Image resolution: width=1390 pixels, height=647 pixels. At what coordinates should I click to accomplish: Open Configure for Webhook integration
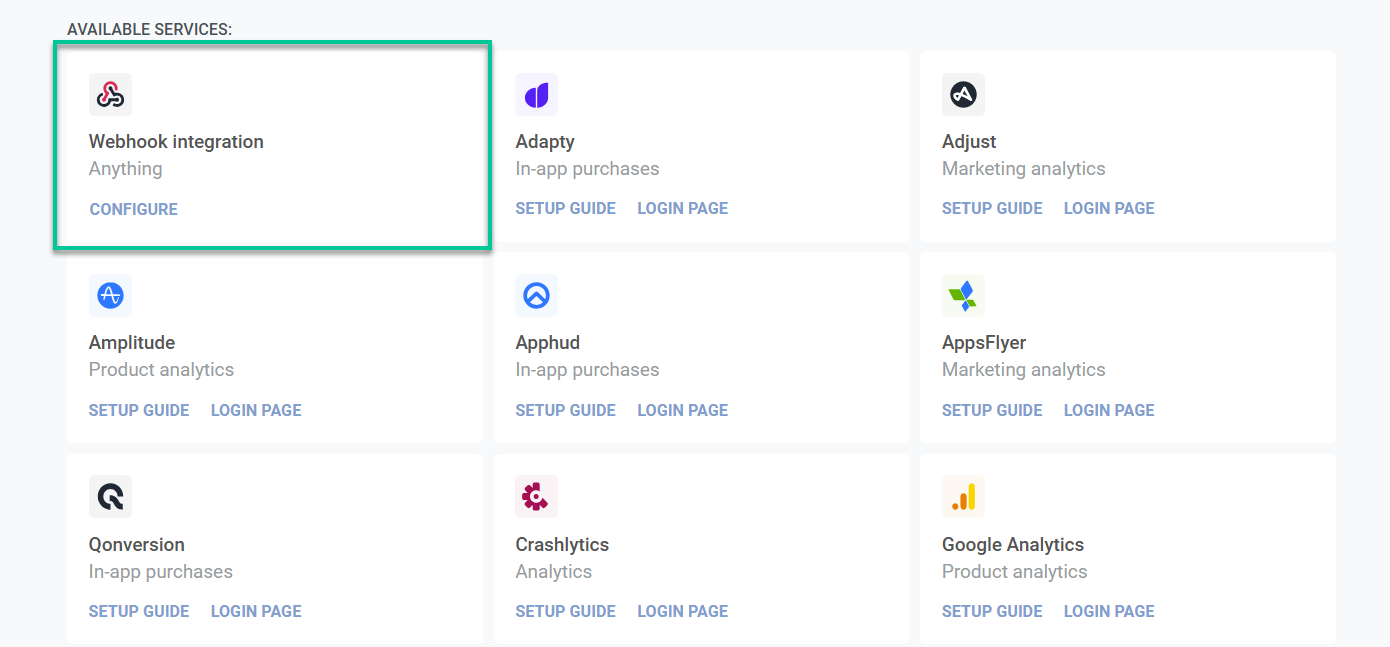[x=134, y=209]
